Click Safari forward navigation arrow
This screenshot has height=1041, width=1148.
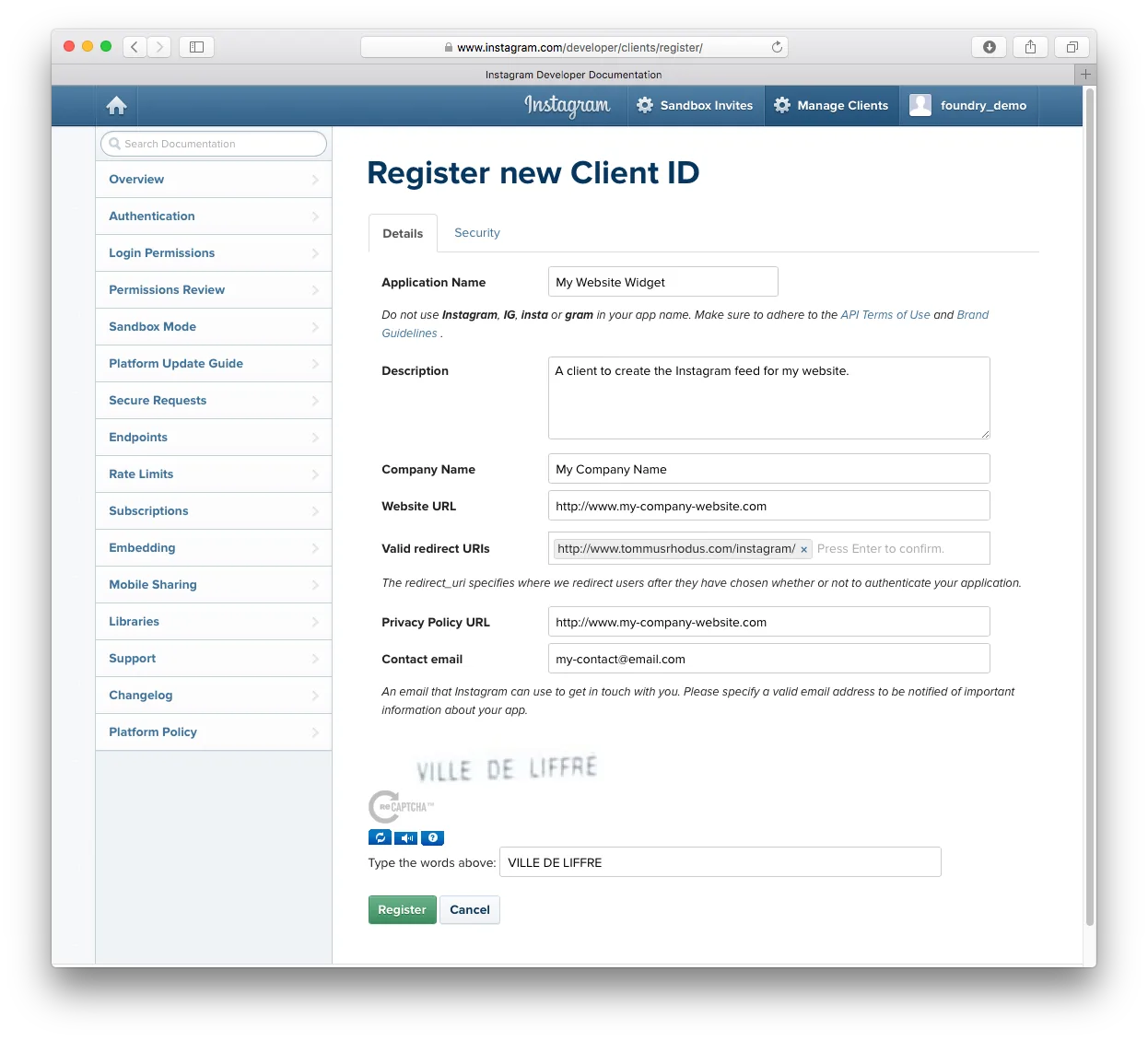coord(159,47)
